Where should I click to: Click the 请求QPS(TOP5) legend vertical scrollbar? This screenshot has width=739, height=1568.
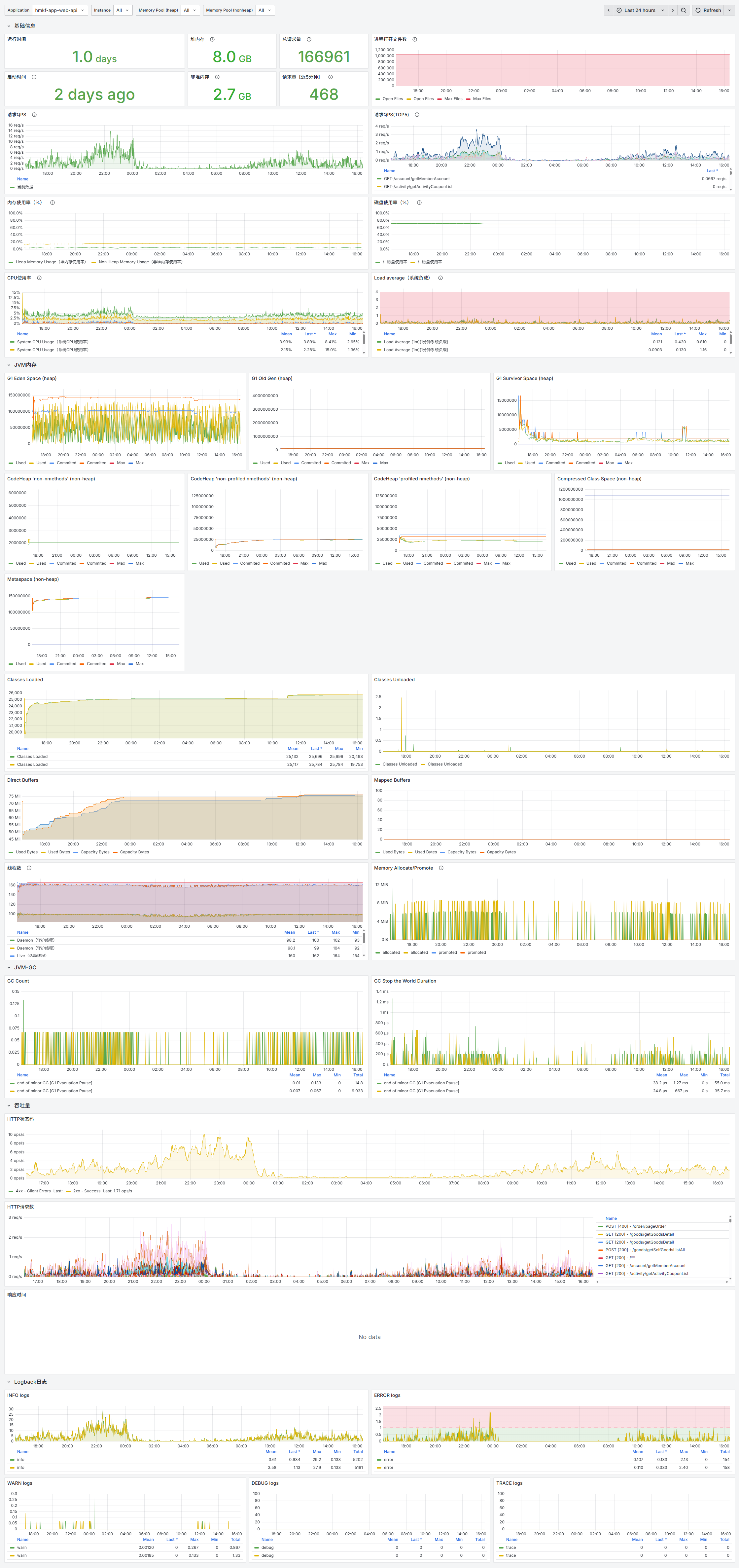730,172
